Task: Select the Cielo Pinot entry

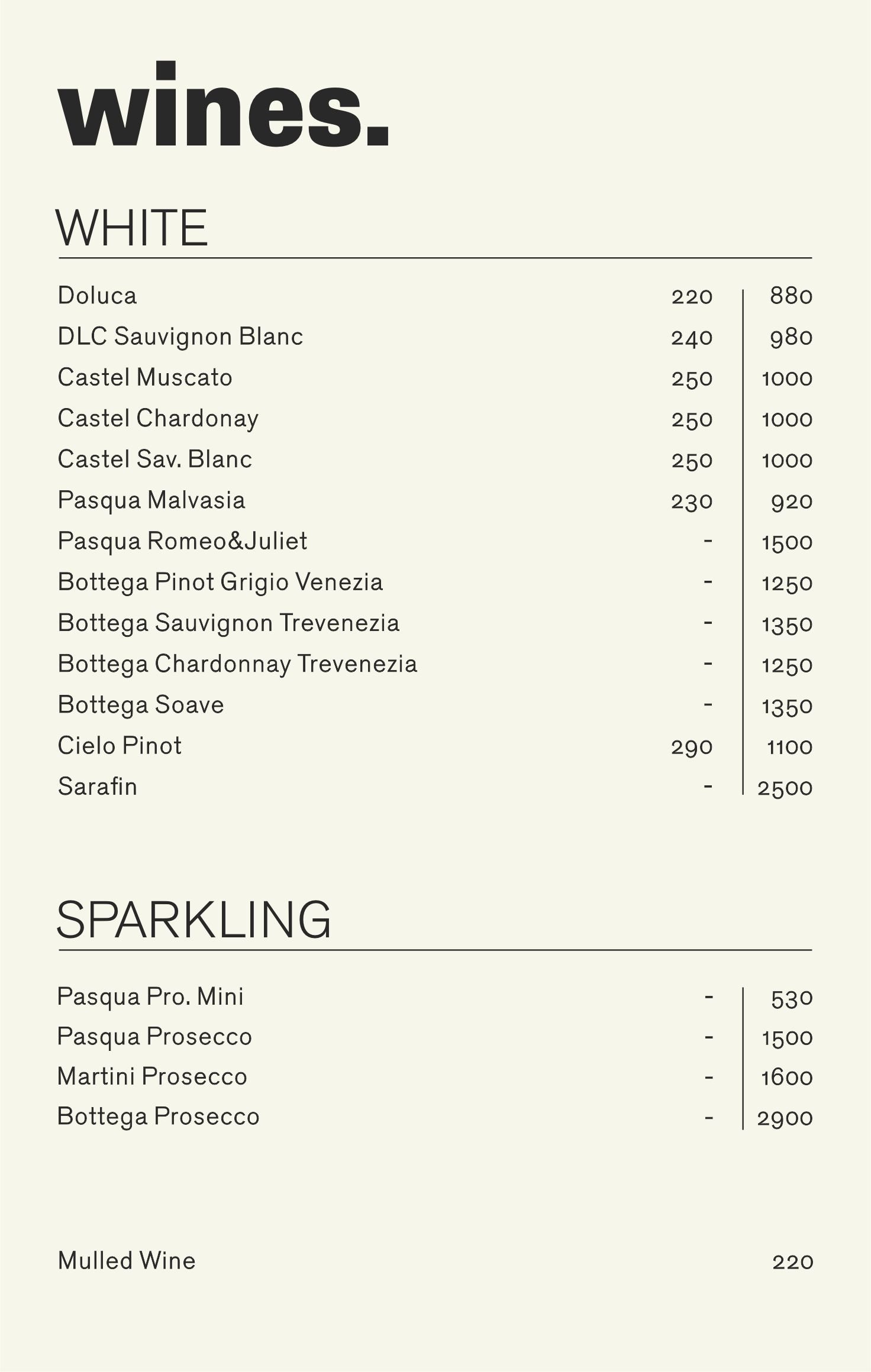Action: [x=120, y=746]
